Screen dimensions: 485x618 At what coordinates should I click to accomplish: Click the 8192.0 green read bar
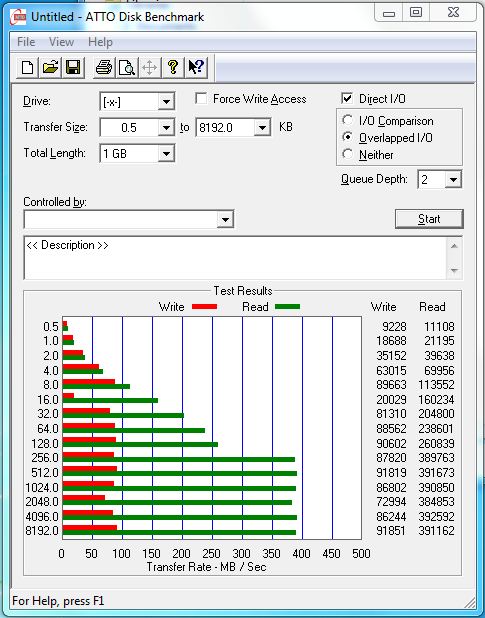click(x=179, y=533)
